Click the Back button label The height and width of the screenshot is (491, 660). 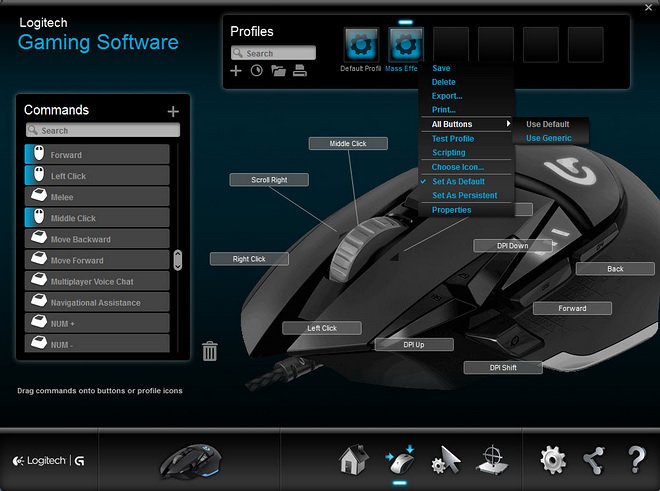point(615,269)
